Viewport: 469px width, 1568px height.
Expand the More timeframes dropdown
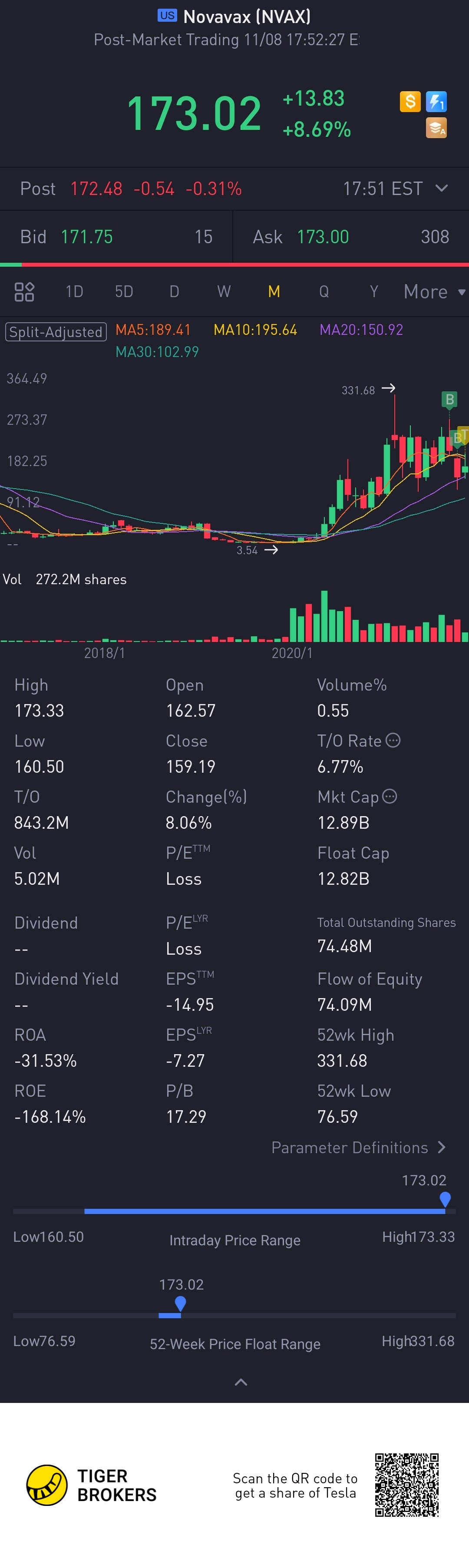point(434,291)
